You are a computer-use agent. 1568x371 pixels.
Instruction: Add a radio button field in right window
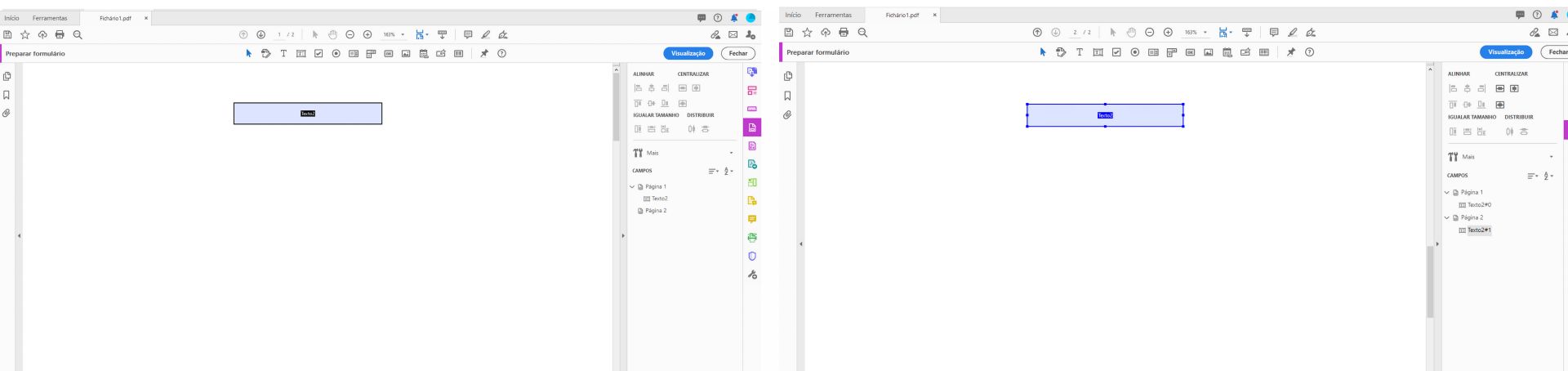pyautogui.click(x=1134, y=52)
